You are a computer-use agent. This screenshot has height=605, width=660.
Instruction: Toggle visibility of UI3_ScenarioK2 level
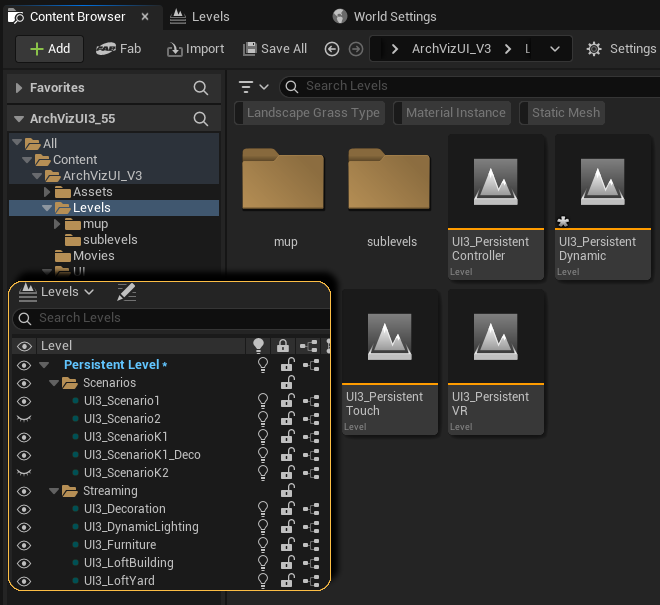tap(24, 473)
